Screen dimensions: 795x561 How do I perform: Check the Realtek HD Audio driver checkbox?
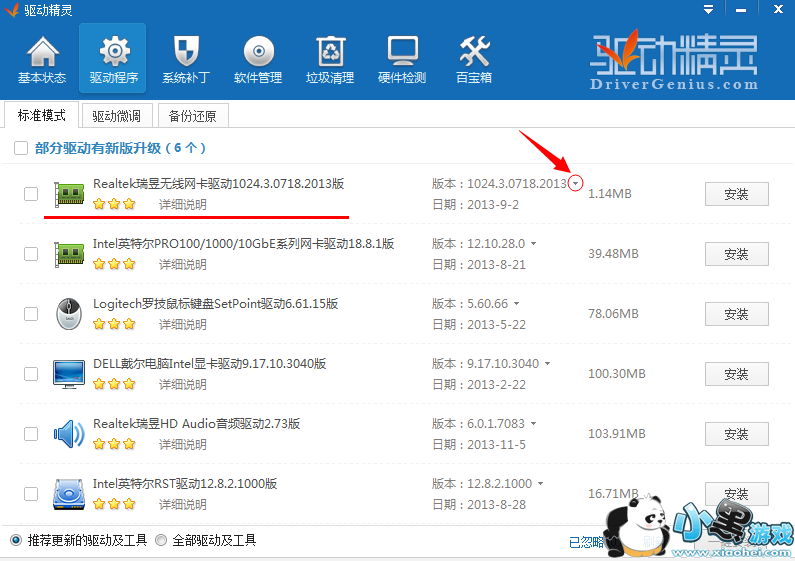(x=31, y=434)
